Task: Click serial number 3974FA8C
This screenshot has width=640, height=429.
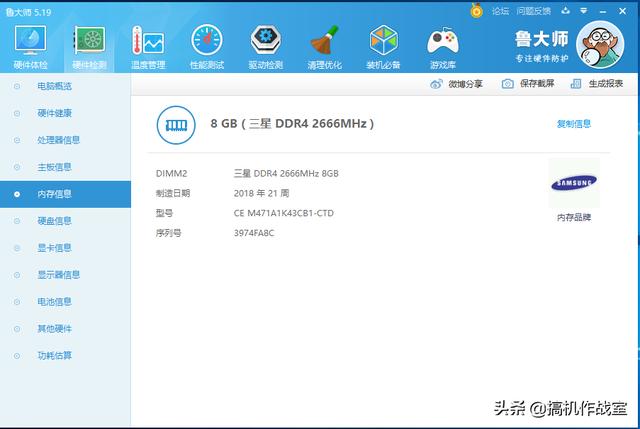Action: [254, 233]
